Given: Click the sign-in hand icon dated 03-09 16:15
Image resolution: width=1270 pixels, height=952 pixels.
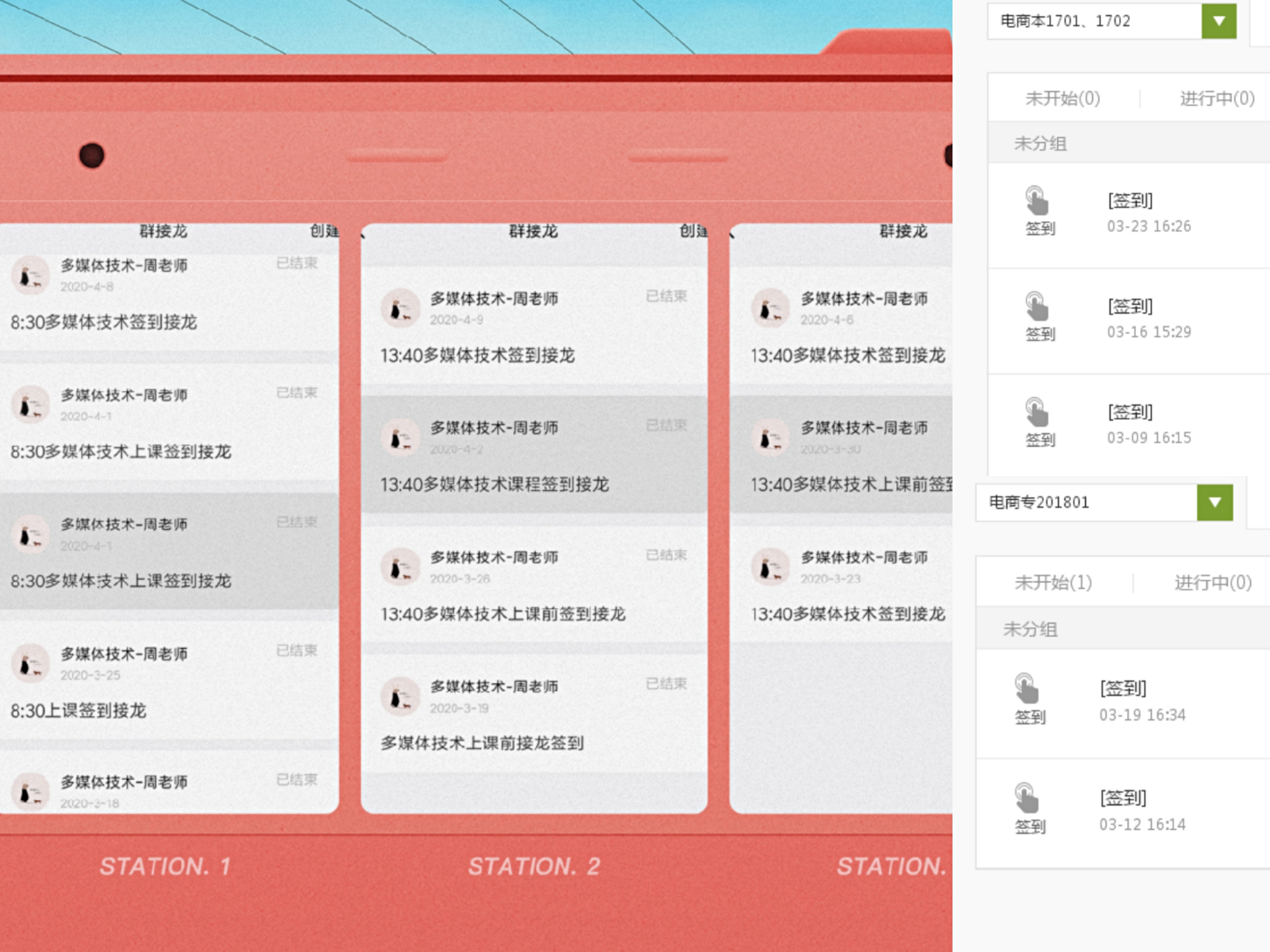Looking at the screenshot, I should [1037, 413].
